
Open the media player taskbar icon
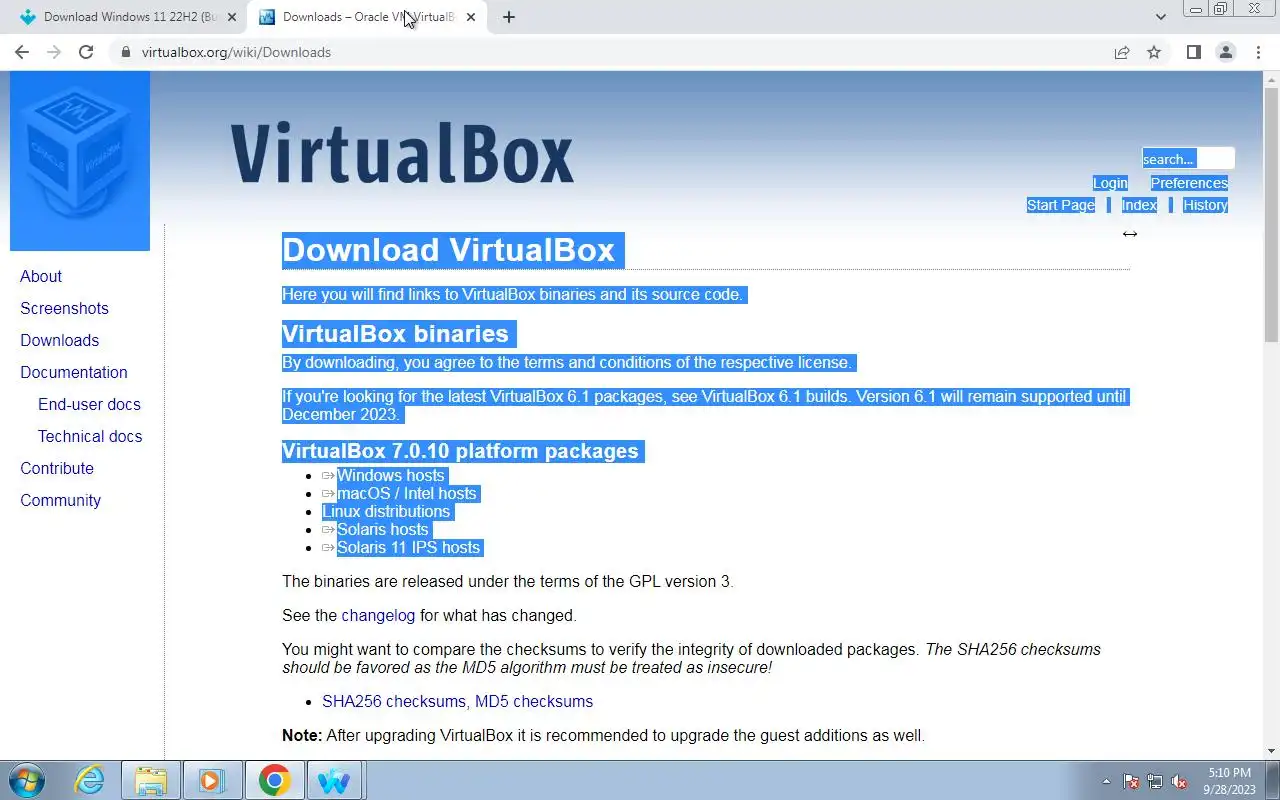tap(212, 780)
